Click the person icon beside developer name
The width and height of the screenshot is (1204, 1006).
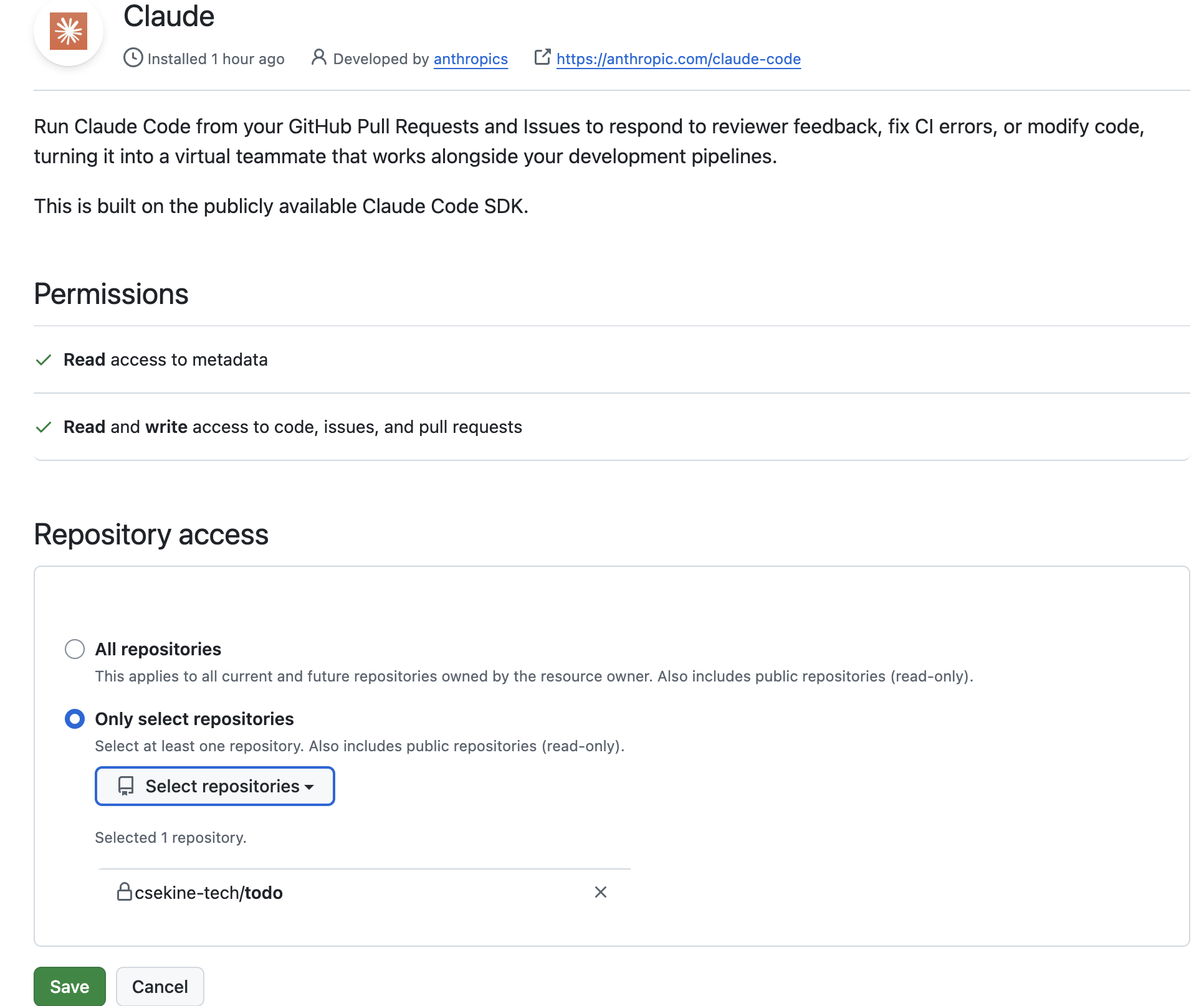(318, 58)
